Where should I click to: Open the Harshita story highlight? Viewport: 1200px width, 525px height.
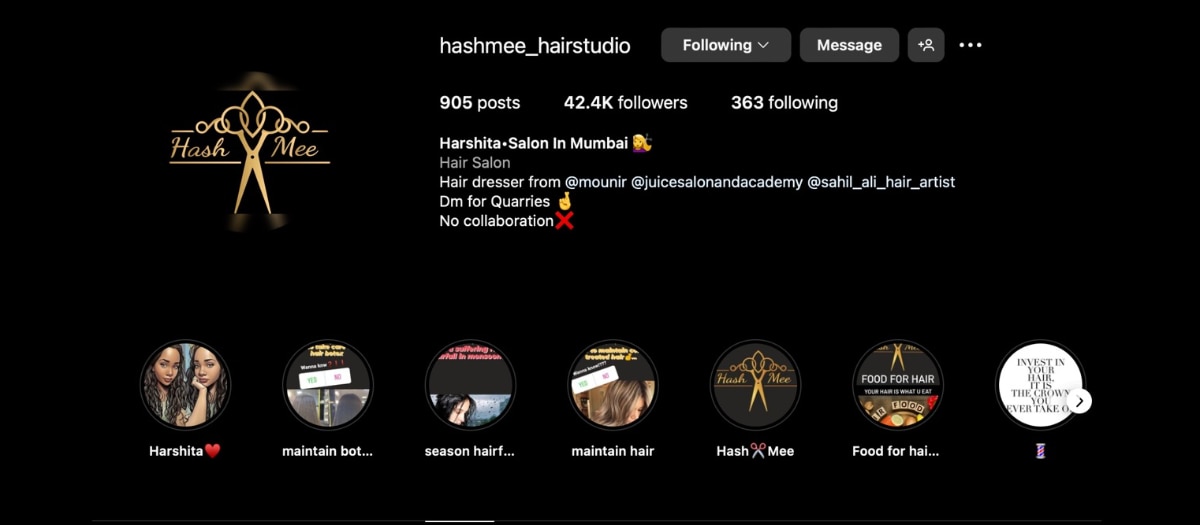coord(185,385)
